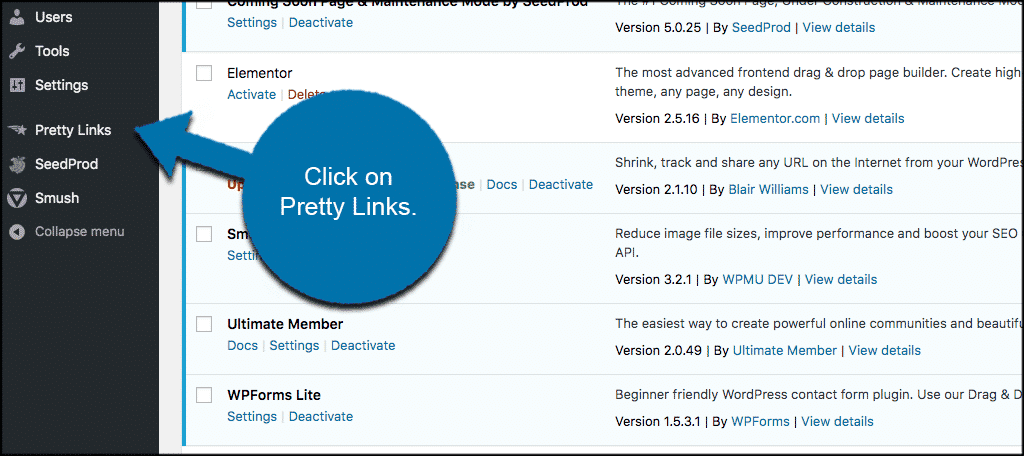Open the SeedProd author link

point(761,27)
